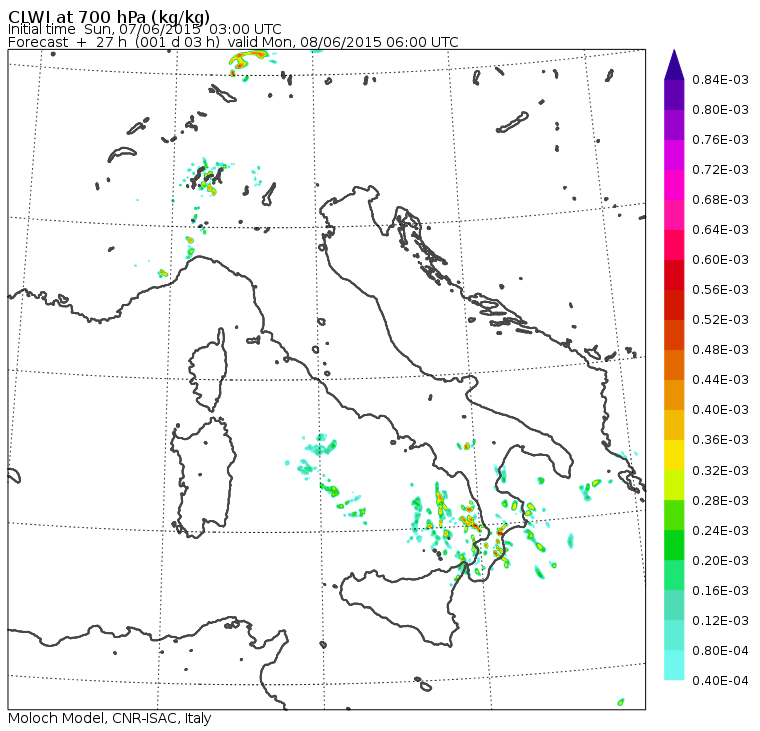The width and height of the screenshot is (760, 731).
Task: Click the 0.60E-03 colorbar label
Action: pyautogui.click(x=720, y=260)
